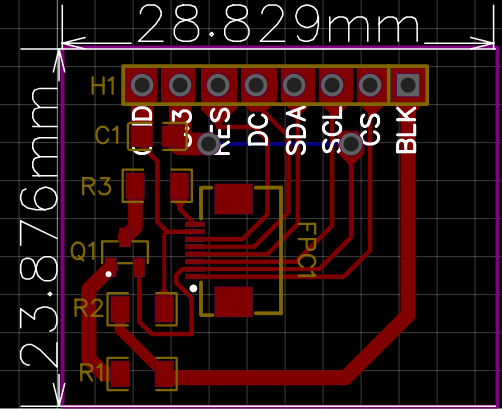Select the R1 resistor designator
Viewport: 502px width, 409px height.
click(91, 372)
